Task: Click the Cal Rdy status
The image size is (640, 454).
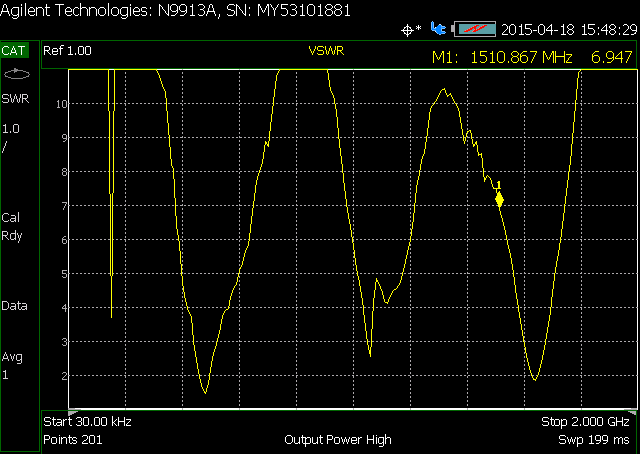Action: point(12,227)
